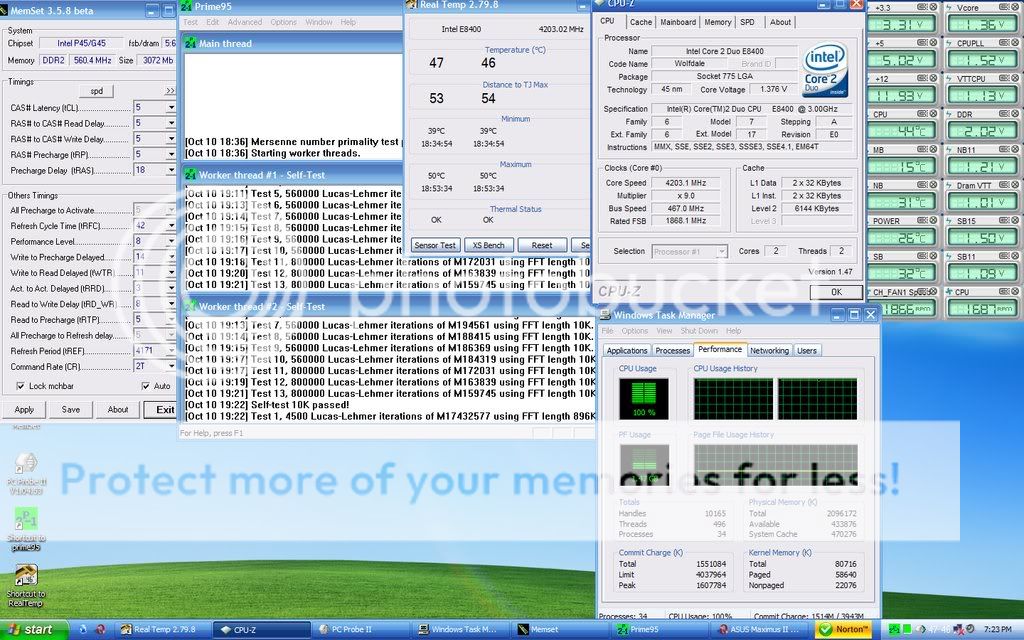
Task: Click the Apply button in MemSet
Action: point(24,409)
